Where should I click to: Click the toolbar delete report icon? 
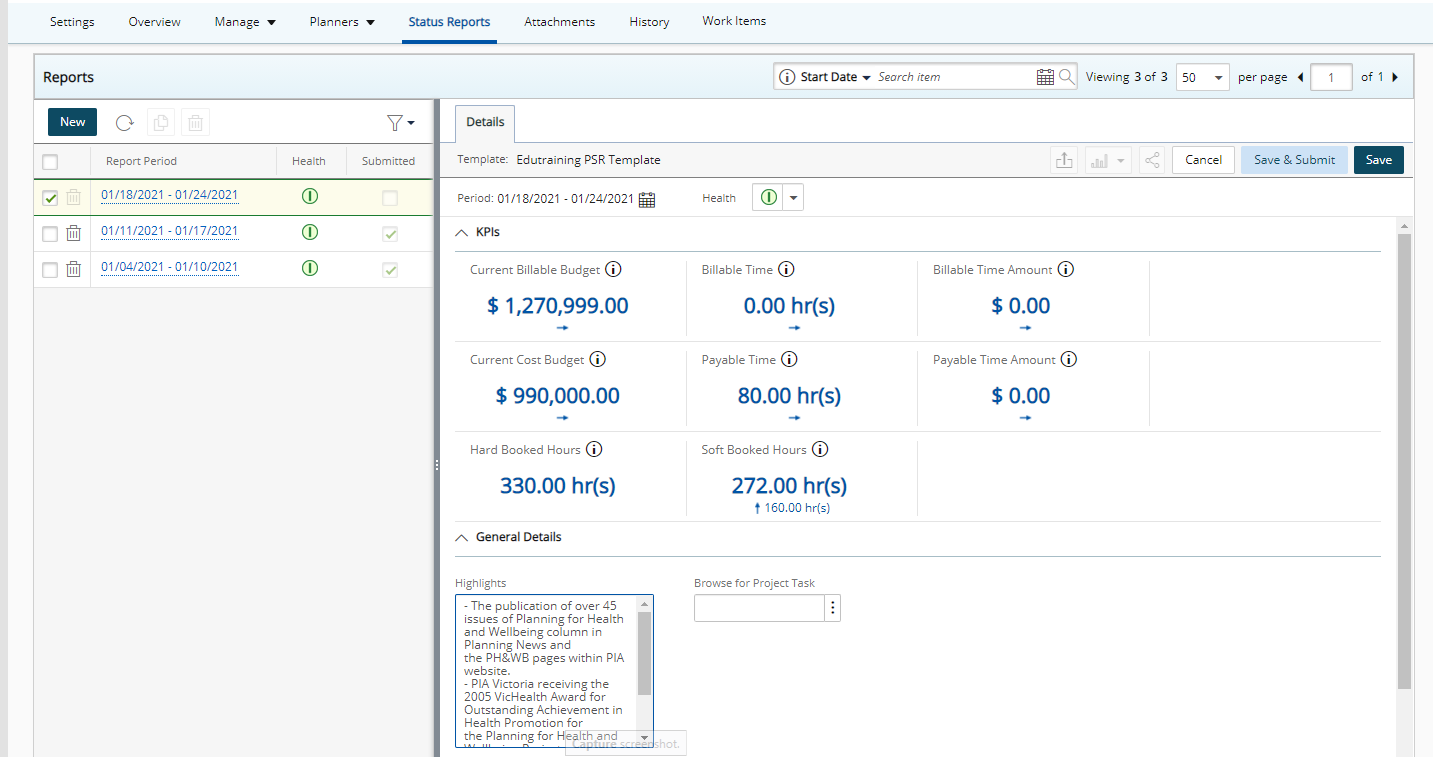click(195, 123)
